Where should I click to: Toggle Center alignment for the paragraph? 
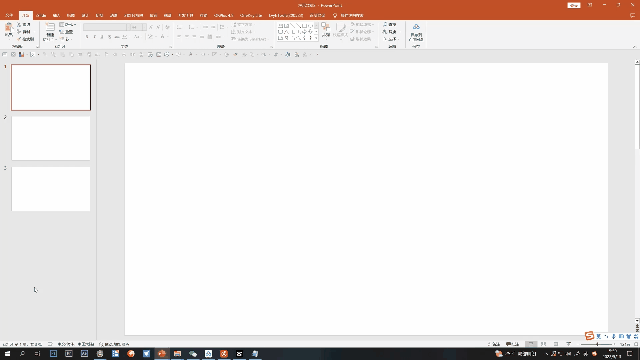pos(187,37)
